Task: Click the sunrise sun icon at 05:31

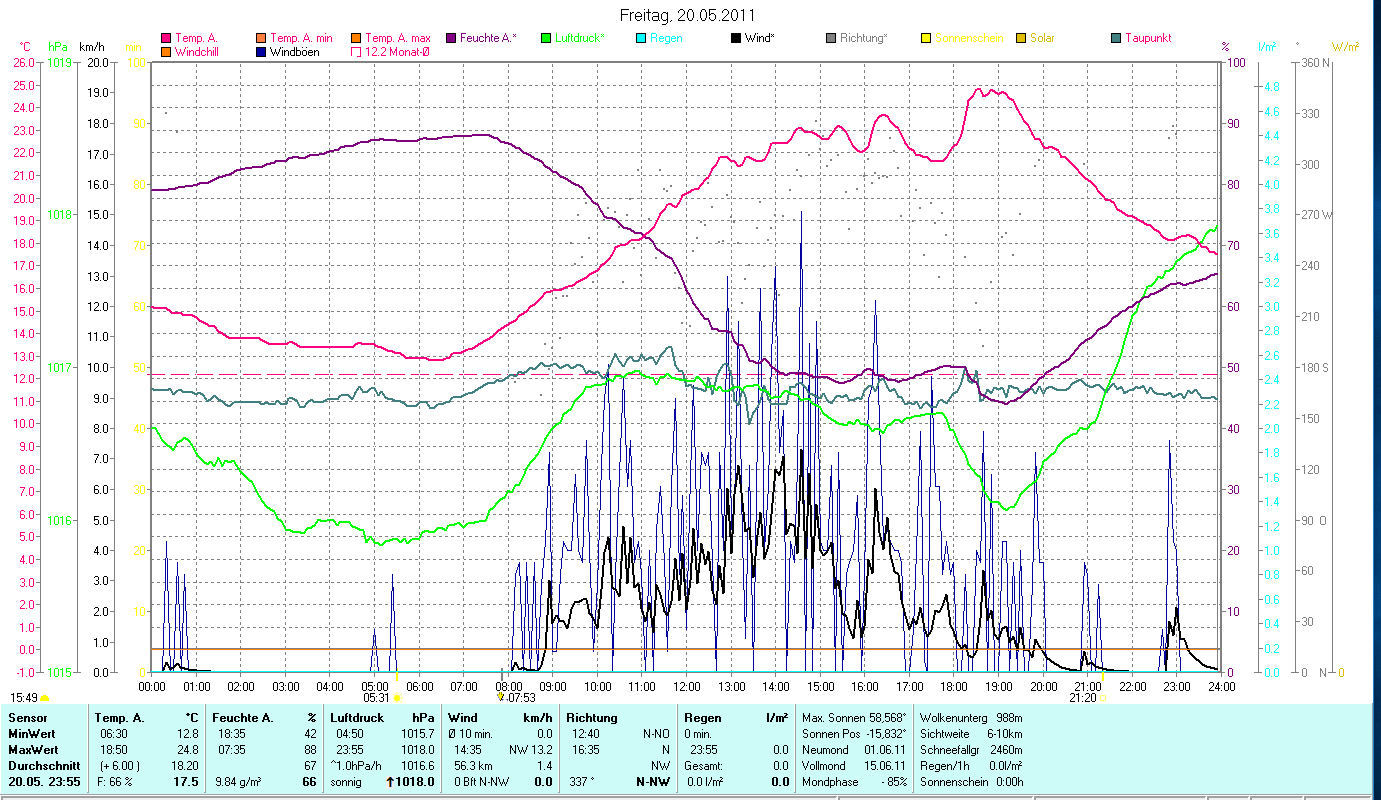Action: pos(397,698)
